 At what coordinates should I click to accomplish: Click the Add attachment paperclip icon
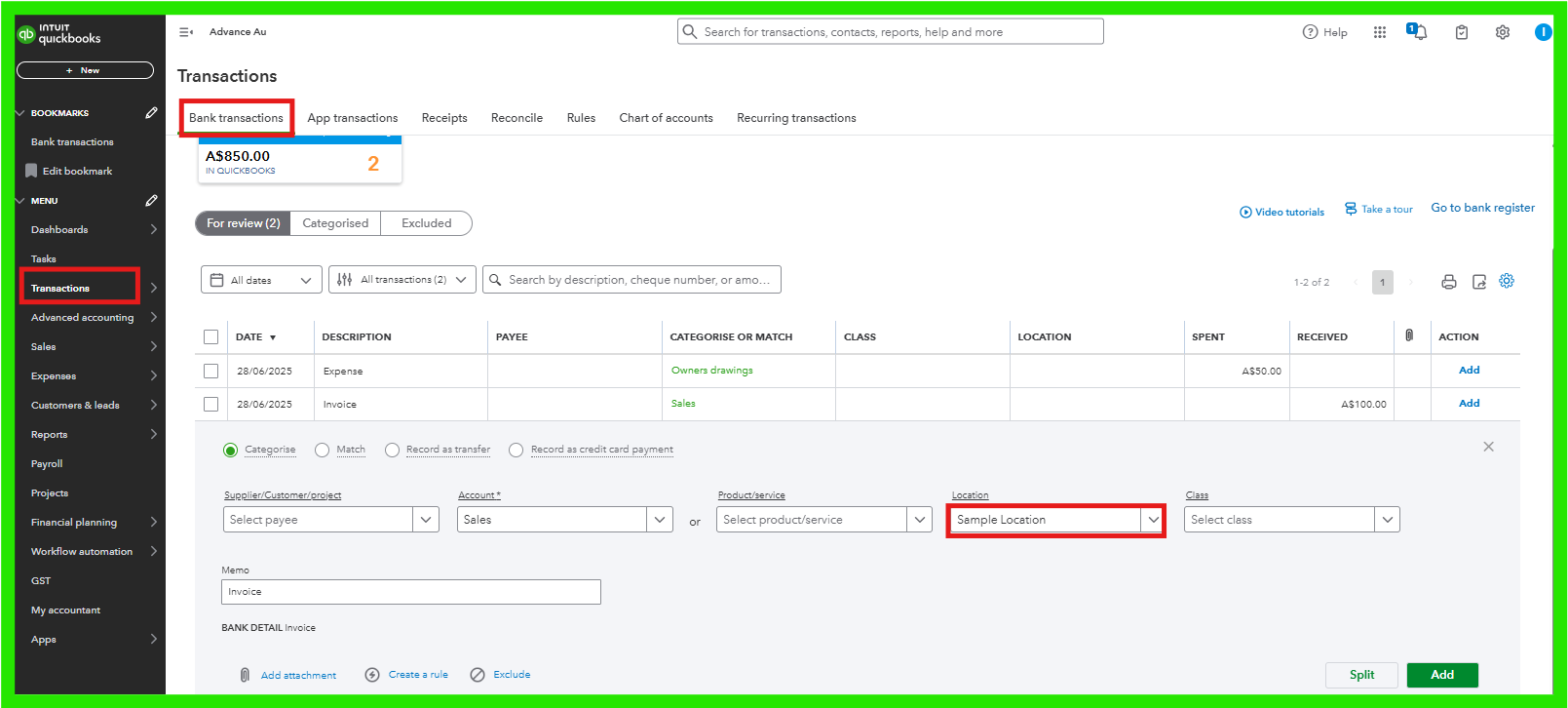pyautogui.click(x=245, y=675)
